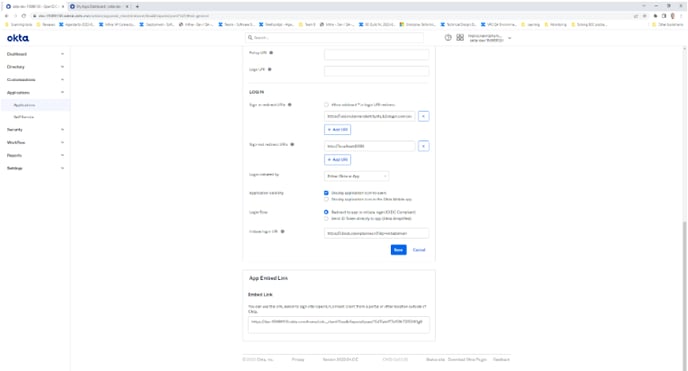The image size is (688, 371).
Task: Click info icon next to Sign-in redirect URIs
Action: coord(290,104)
